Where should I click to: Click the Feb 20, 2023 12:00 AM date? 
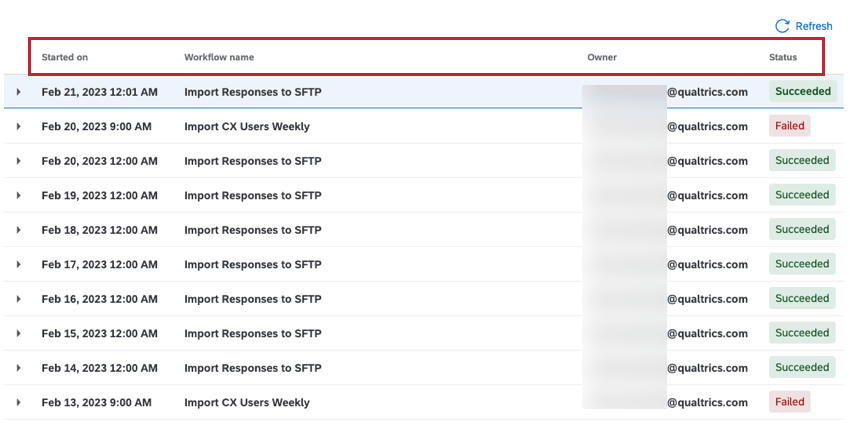(100, 161)
